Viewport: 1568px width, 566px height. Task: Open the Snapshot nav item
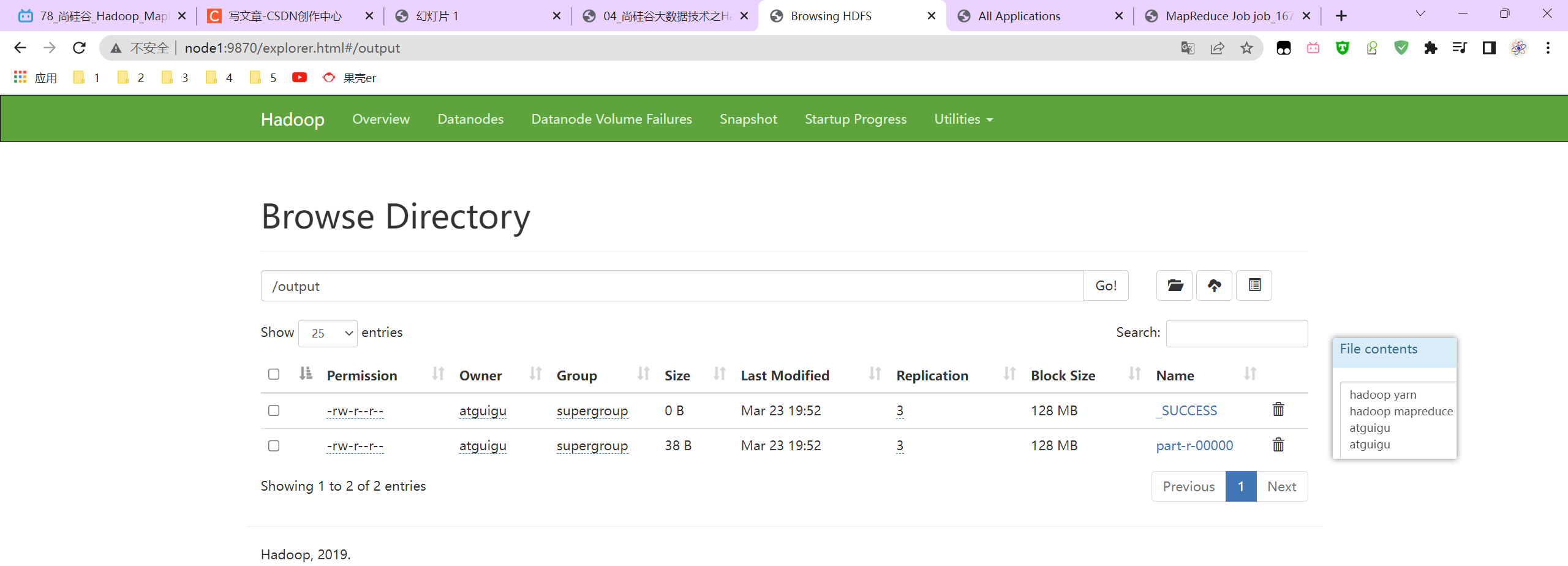[748, 119]
